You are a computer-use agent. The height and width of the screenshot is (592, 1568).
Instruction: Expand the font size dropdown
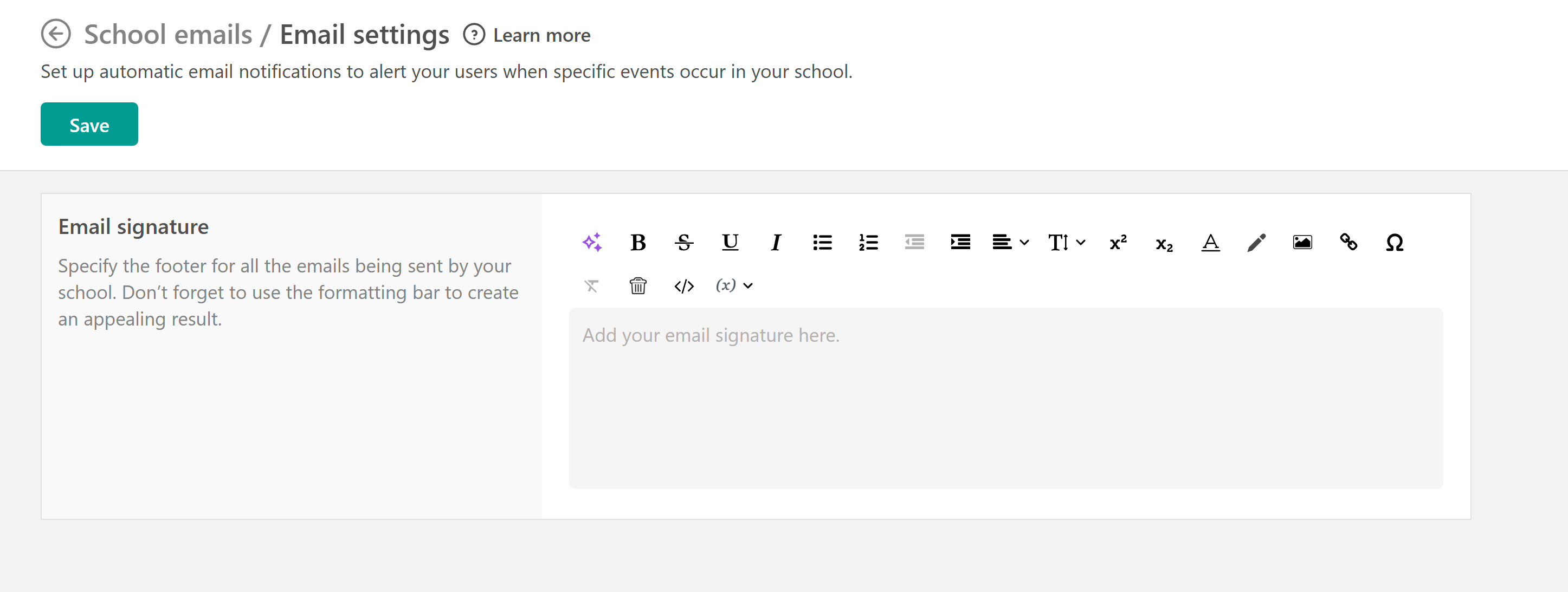coord(1067,242)
